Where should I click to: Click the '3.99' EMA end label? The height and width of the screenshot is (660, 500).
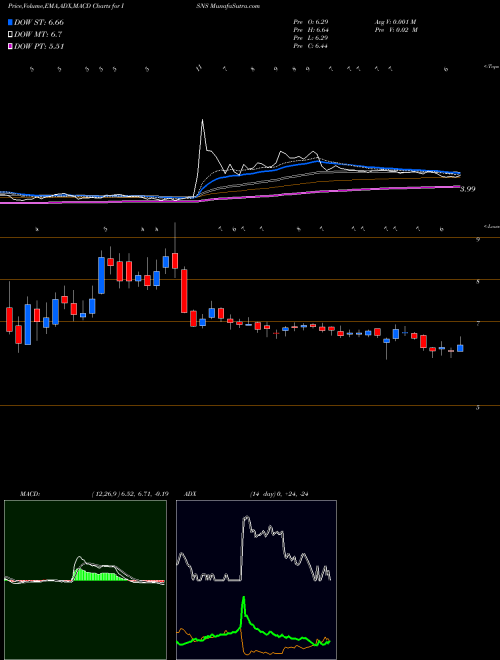pyautogui.click(x=467, y=189)
